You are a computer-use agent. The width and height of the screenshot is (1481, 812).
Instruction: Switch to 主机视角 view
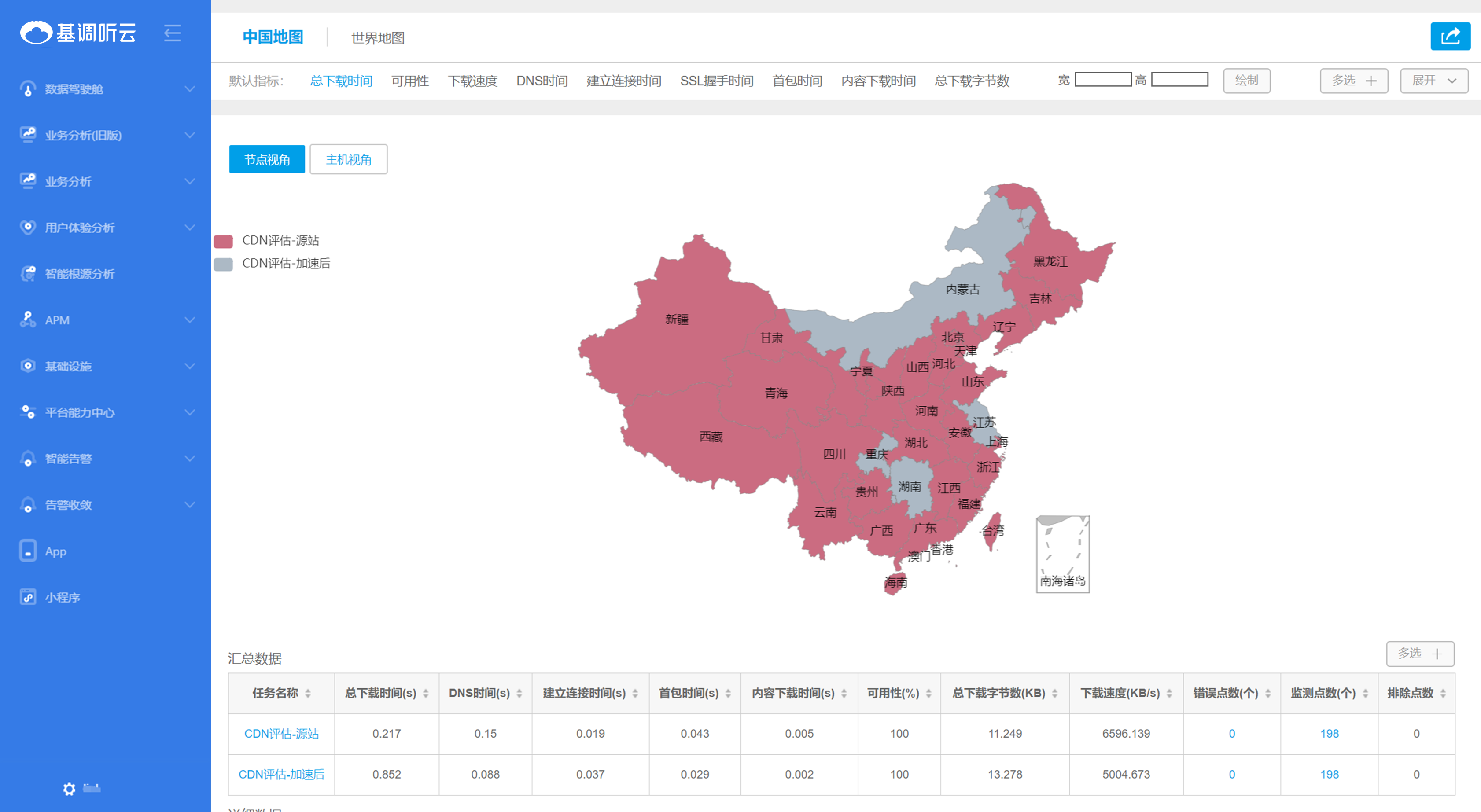348,159
